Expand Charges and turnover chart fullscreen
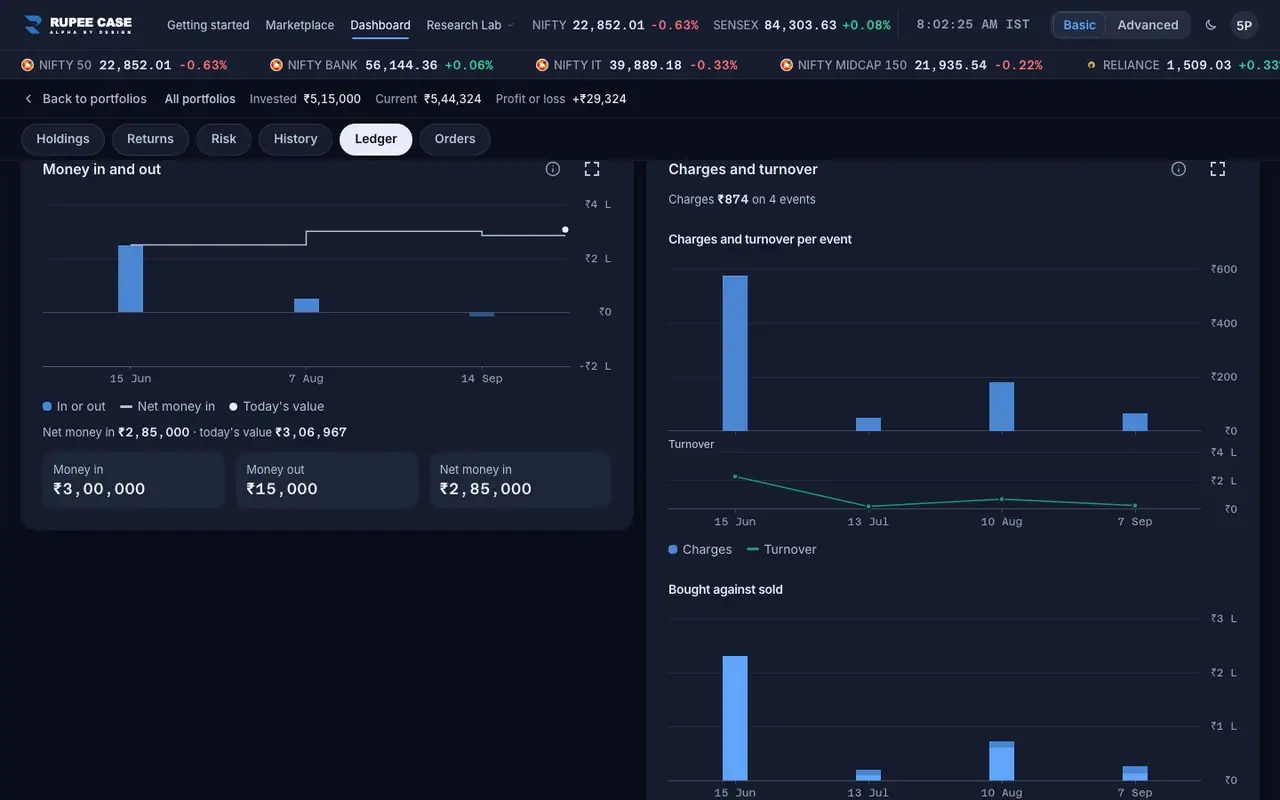The width and height of the screenshot is (1280, 800). pyautogui.click(x=1218, y=169)
